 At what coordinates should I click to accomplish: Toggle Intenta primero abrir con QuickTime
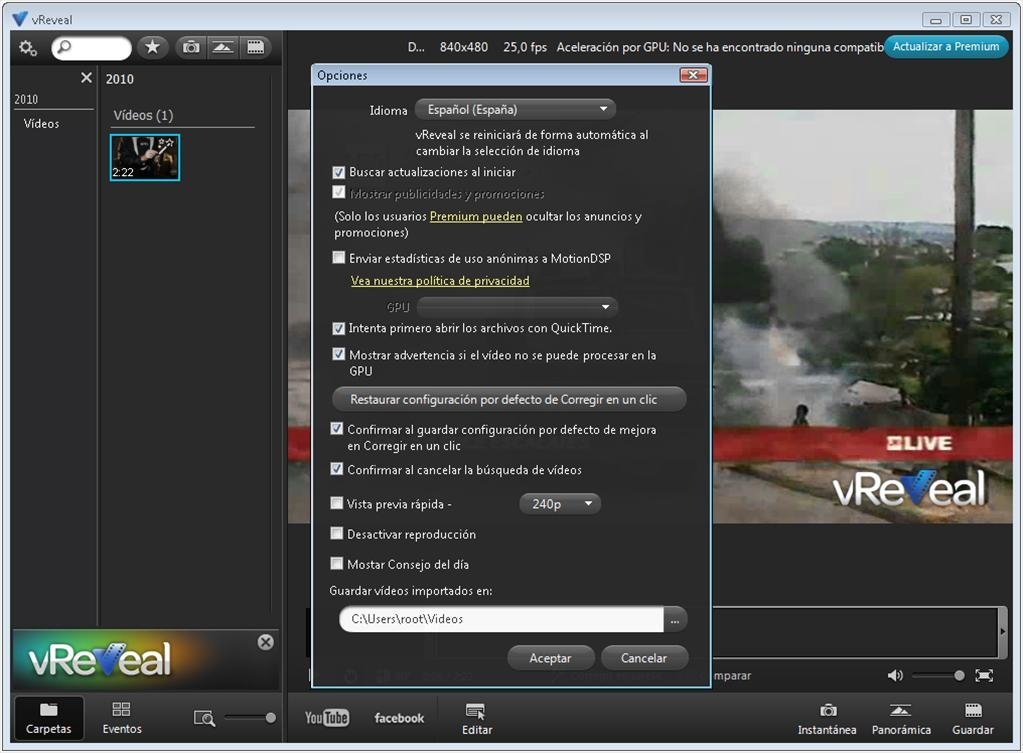[x=339, y=328]
